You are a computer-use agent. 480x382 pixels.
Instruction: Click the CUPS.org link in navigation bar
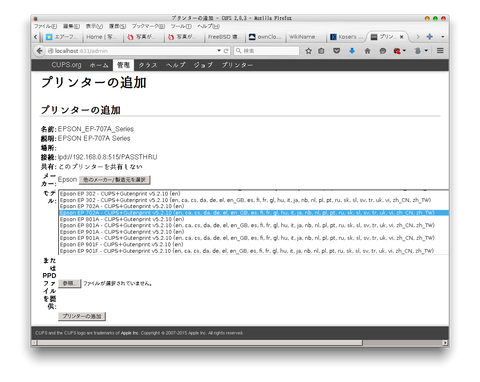[x=66, y=65]
